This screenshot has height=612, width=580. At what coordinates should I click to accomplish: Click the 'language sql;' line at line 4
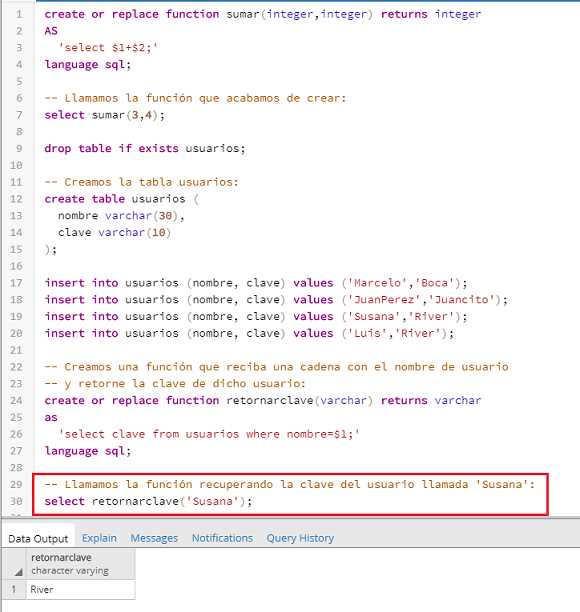coord(88,64)
